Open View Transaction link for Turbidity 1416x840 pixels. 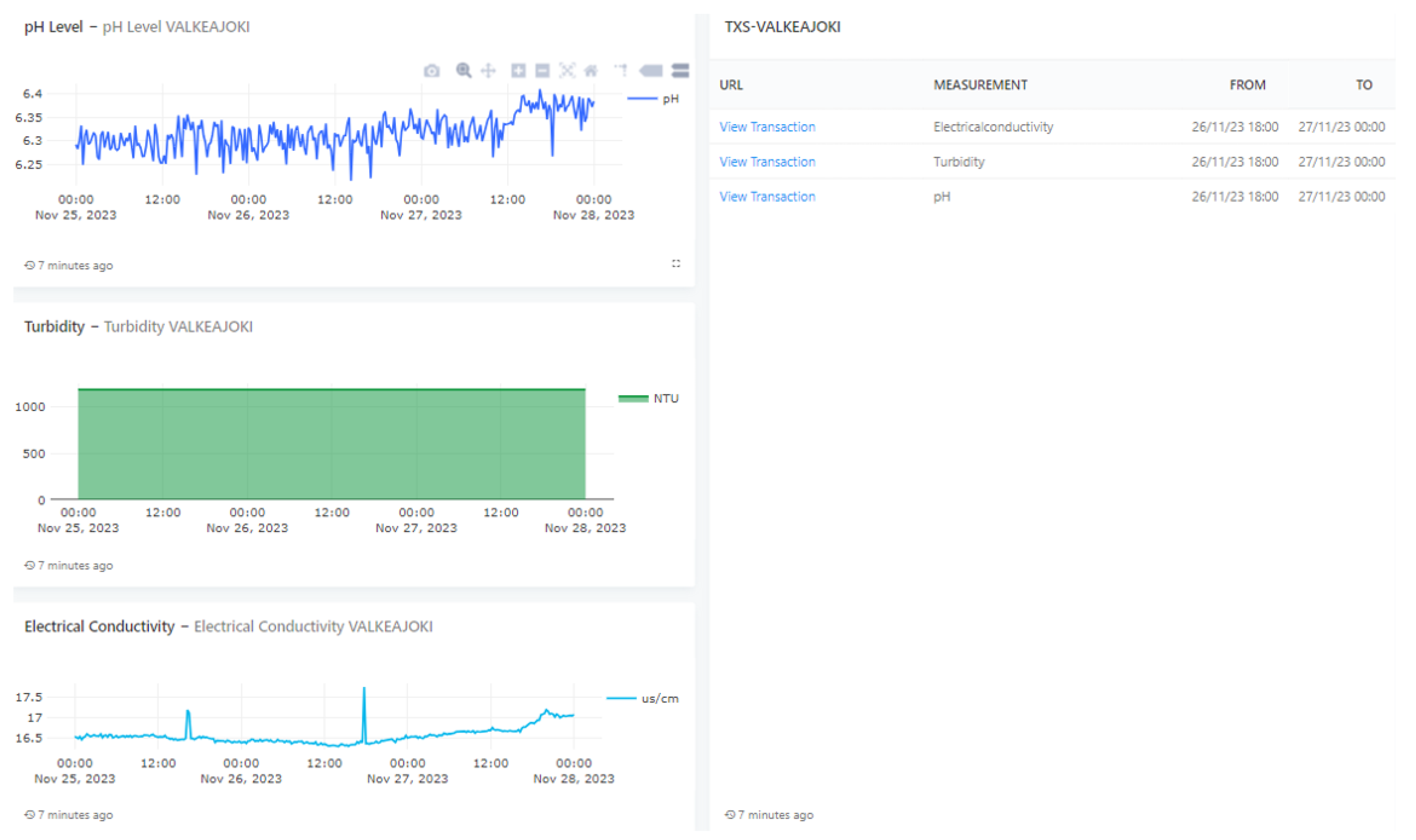pyautogui.click(x=767, y=162)
